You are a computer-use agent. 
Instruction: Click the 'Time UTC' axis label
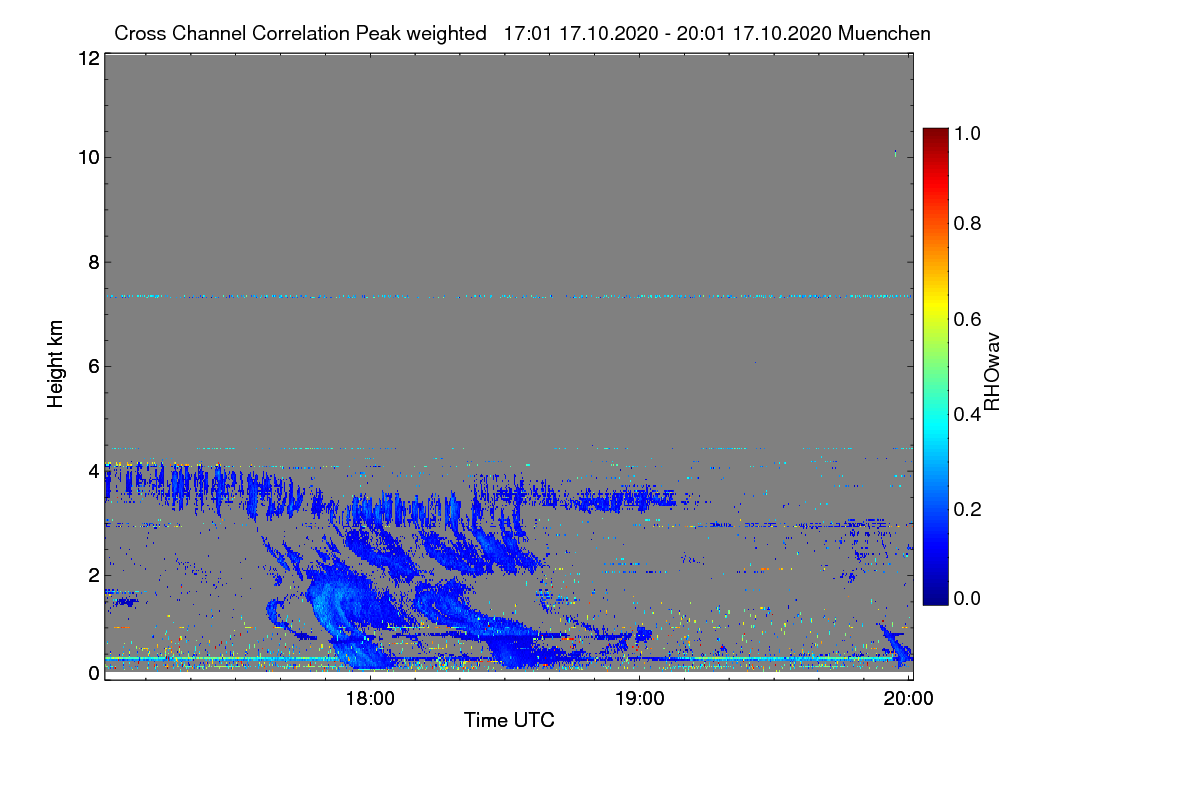(509, 720)
